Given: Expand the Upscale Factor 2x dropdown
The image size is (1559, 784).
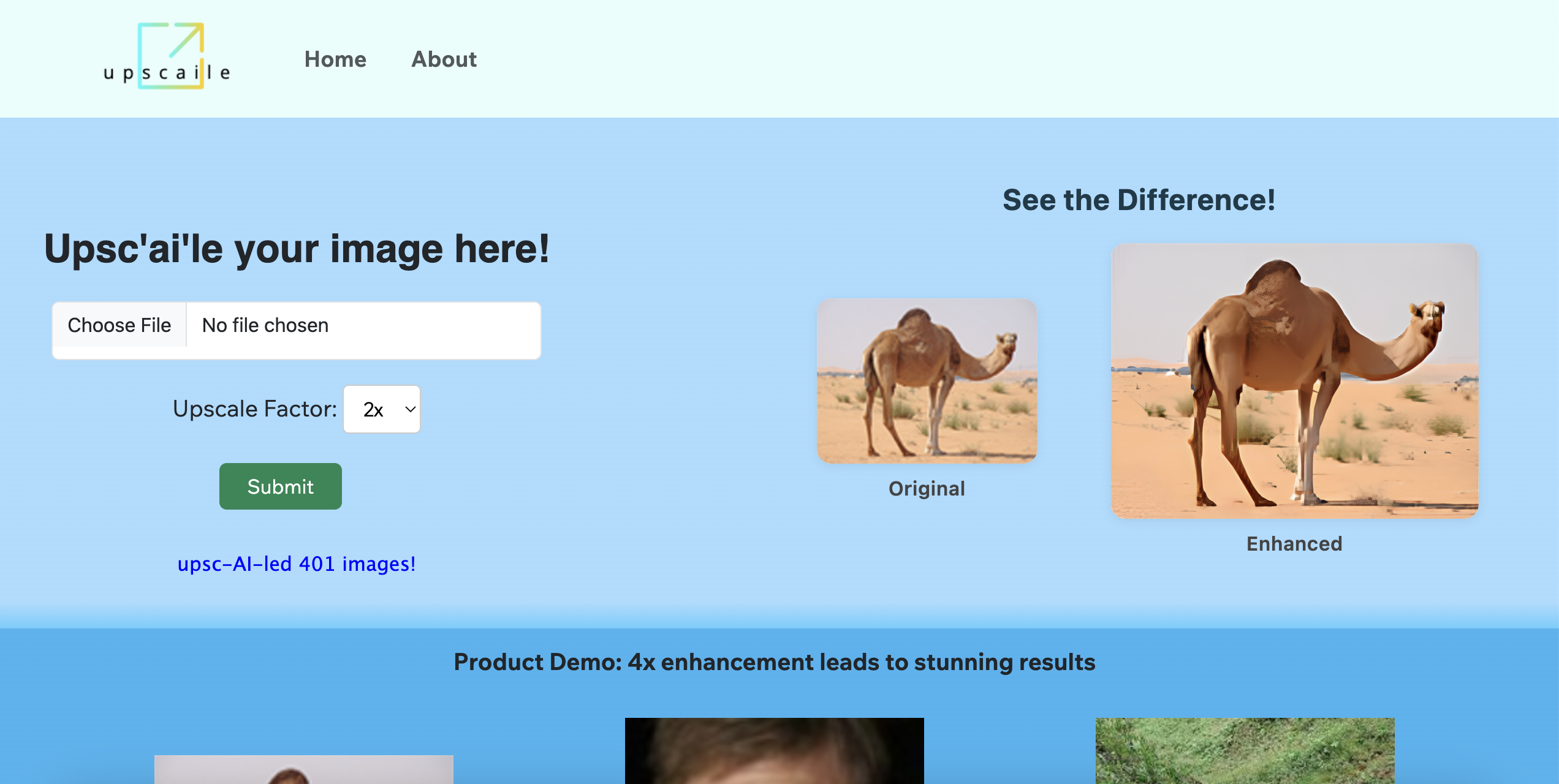Looking at the screenshot, I should (381, 409).
